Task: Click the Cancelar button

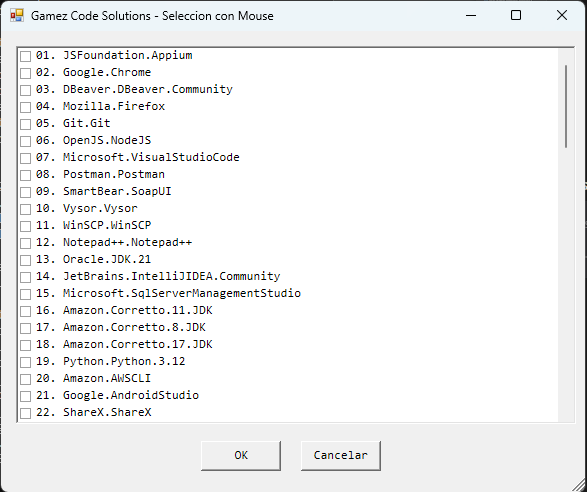Action: click(341, 455)
